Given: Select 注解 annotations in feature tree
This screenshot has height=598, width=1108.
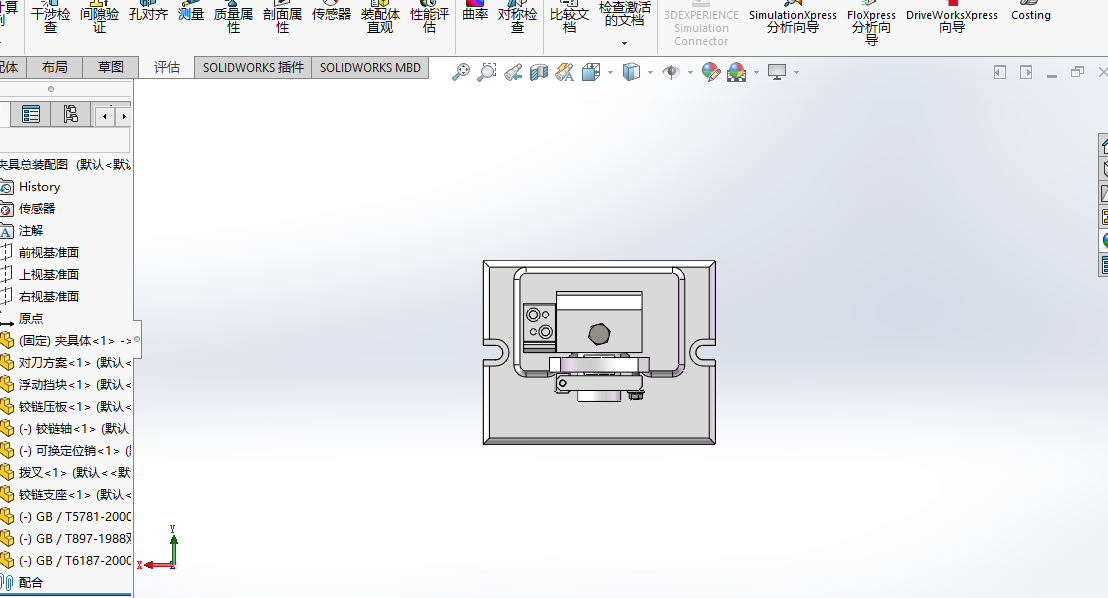Looking at the screenshot, I should tap(30, 230).
